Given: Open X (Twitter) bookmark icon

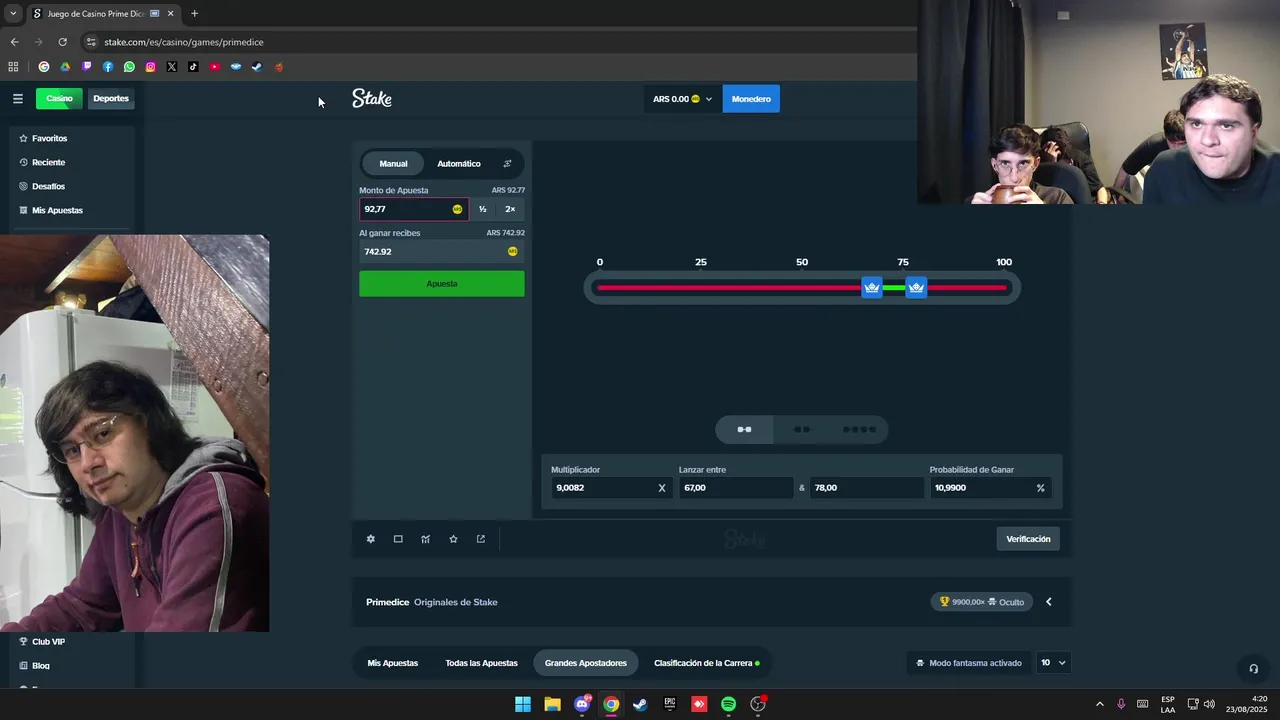Looking at the screenshot, I should tap(172, 67).
